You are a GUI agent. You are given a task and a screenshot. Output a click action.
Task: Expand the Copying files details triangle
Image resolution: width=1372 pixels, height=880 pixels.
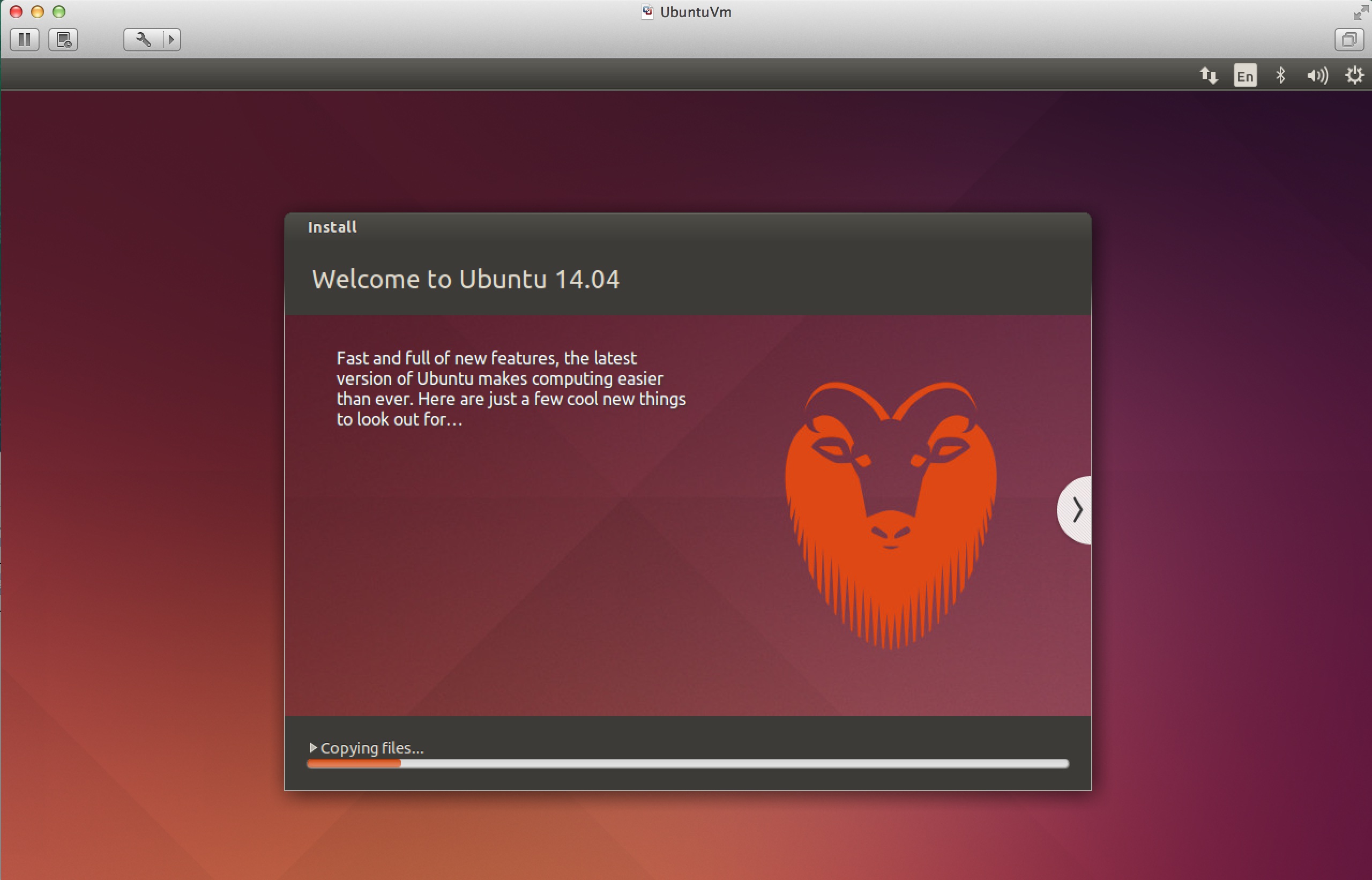click(312, 748)
